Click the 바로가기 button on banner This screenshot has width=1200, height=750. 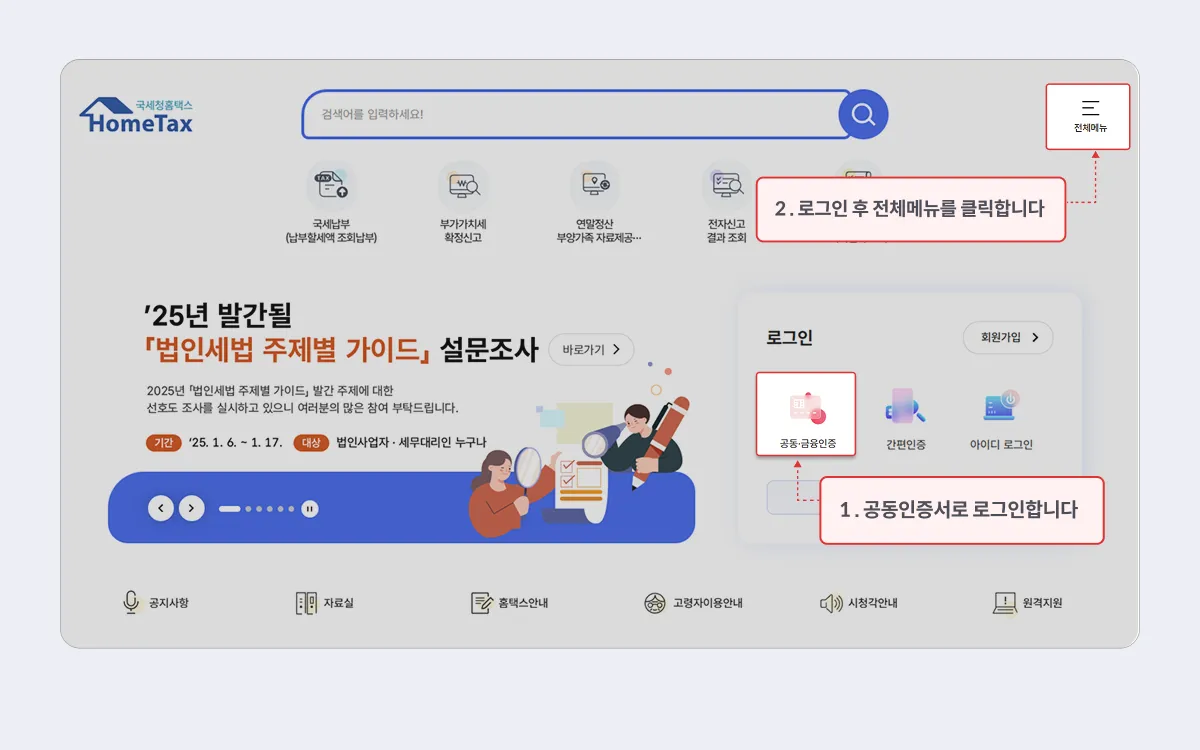[591, 349]
